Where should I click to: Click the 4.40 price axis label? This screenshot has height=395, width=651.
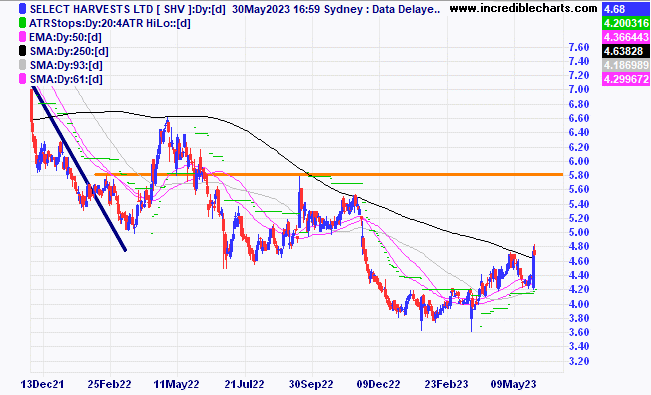[579, 275]
